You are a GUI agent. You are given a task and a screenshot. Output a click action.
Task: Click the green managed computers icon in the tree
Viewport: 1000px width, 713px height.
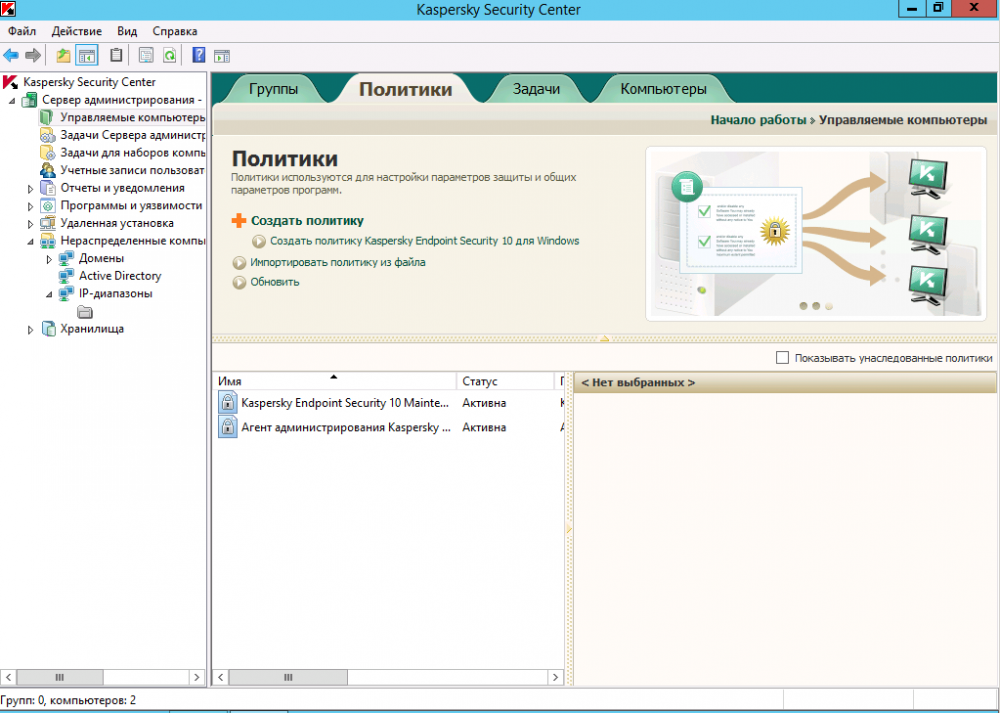(47, 117)
